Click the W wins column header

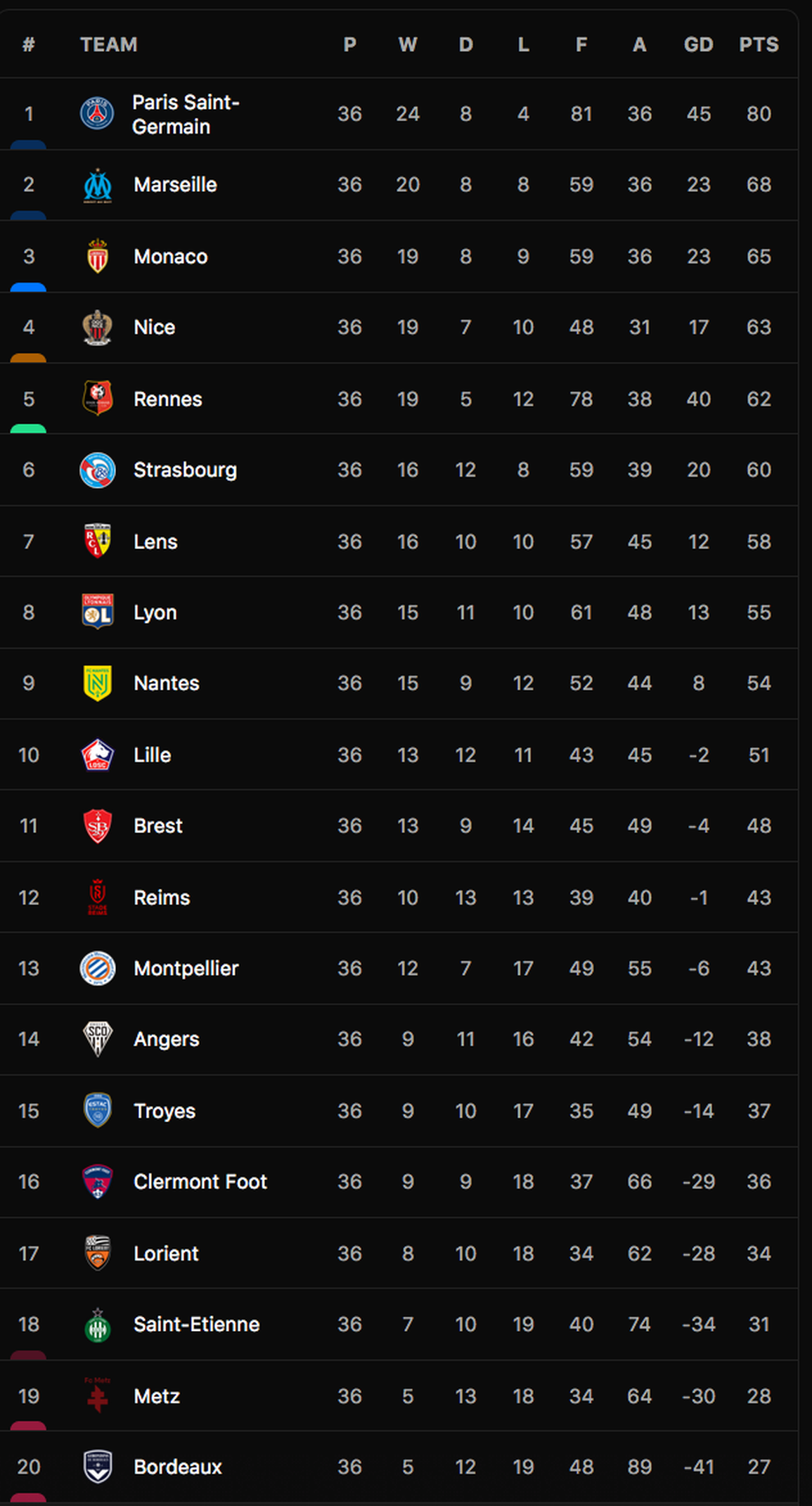[408, 45]
